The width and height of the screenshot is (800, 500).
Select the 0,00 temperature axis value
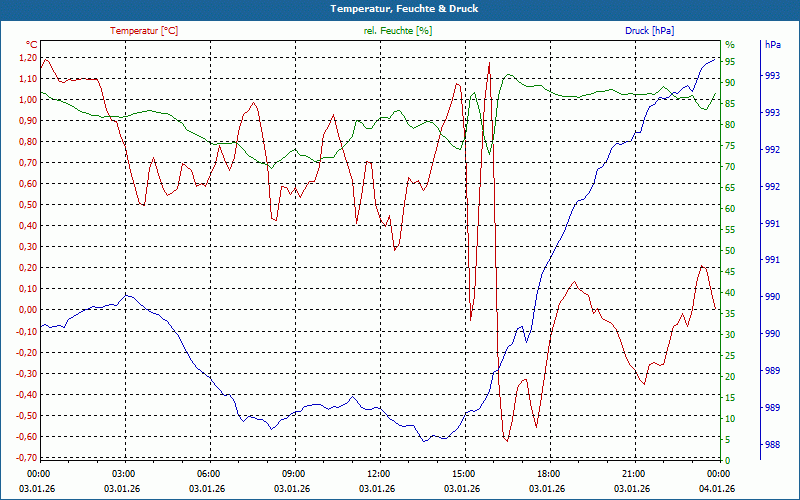pyautogui.click(x=27, y=310)
